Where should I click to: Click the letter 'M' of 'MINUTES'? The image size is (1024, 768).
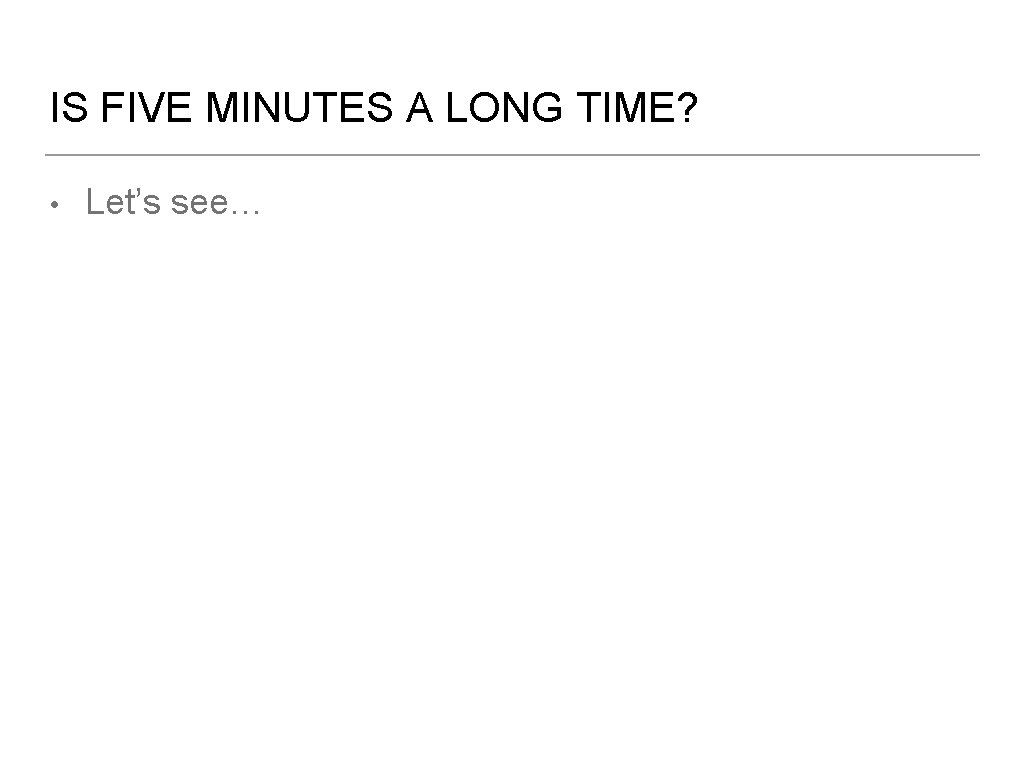coord(222,107)
